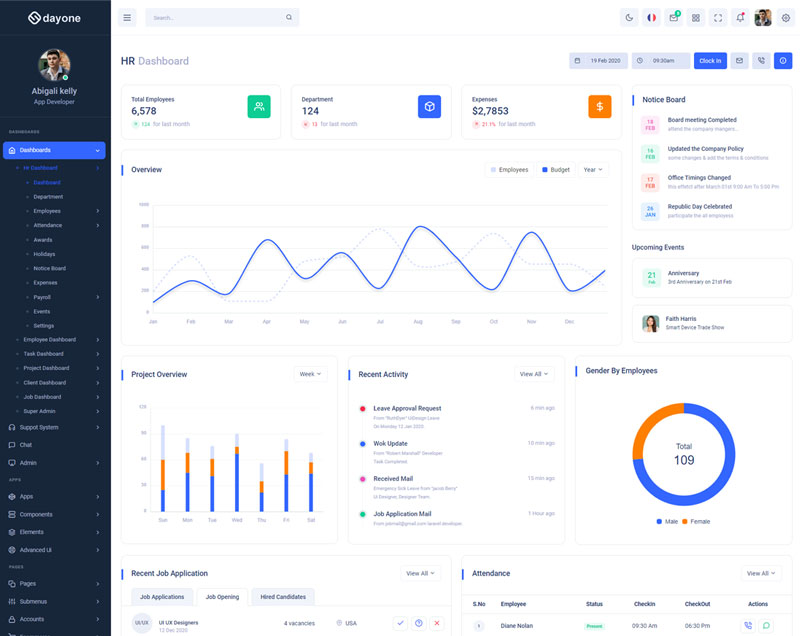Open the settings gear in the top bar
The height and width of the screenshot is (636, 800).
(x=785, y=18)
